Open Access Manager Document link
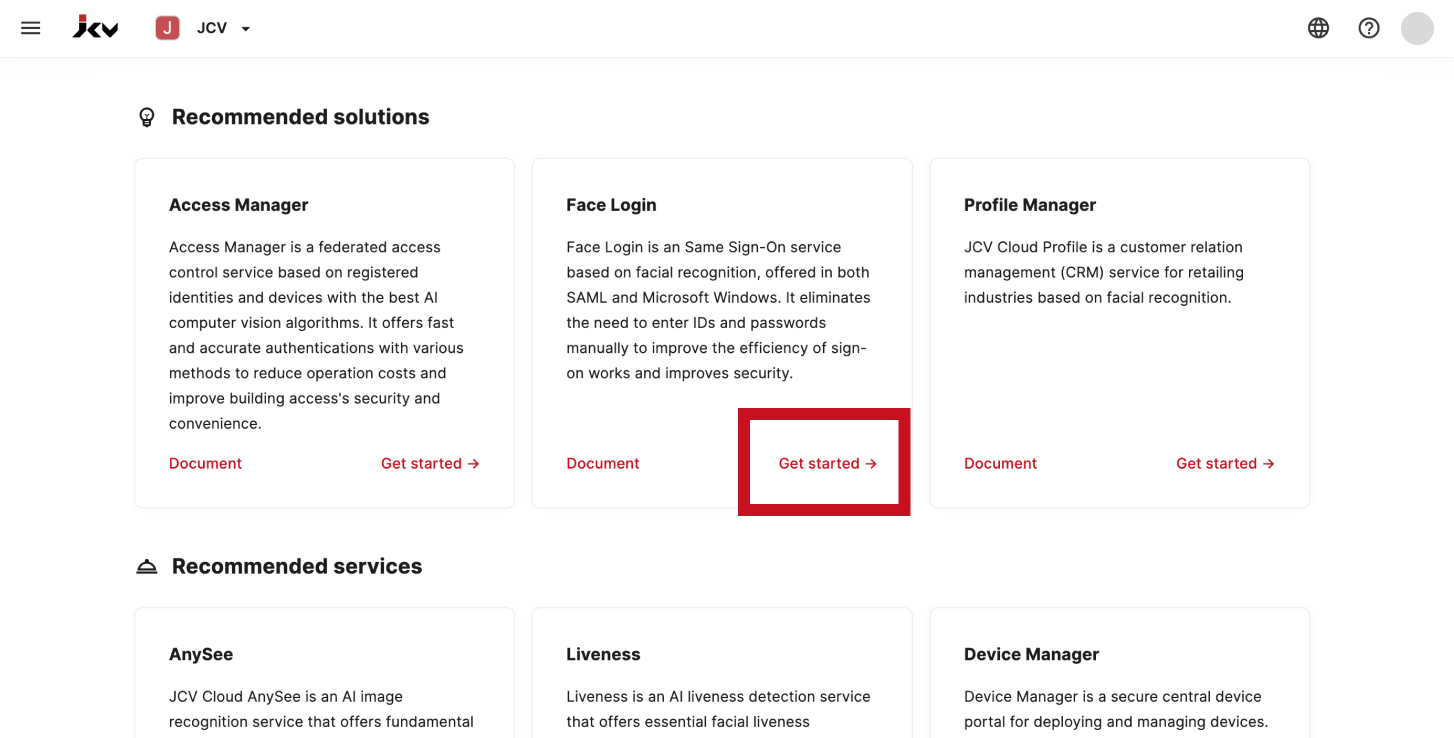1454x738 pixels. 205,463
